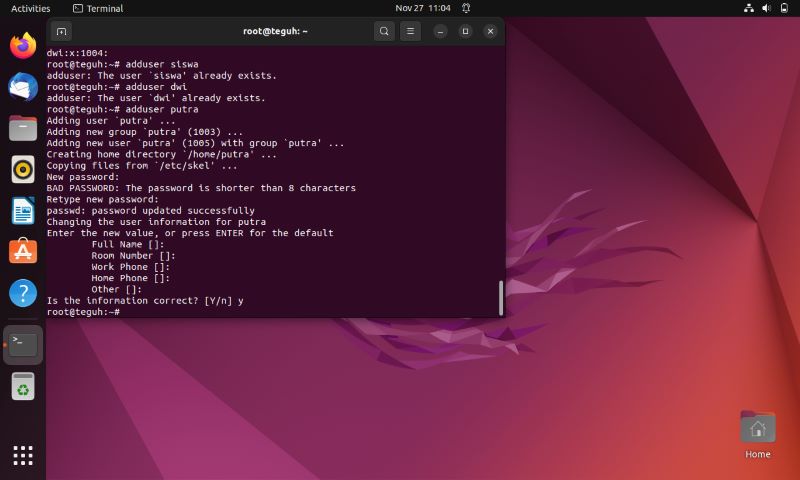Open the Help application
The height and width of the screenshot is (480, 800).
coord(23,293)
